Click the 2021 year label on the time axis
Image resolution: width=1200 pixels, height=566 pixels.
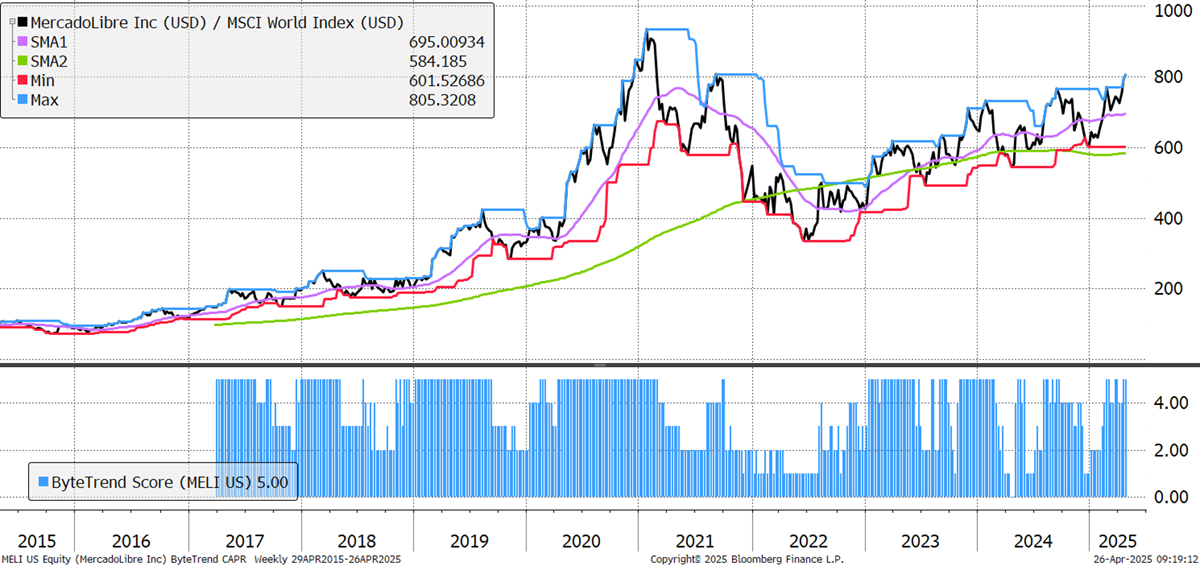(x=696, y=541)
